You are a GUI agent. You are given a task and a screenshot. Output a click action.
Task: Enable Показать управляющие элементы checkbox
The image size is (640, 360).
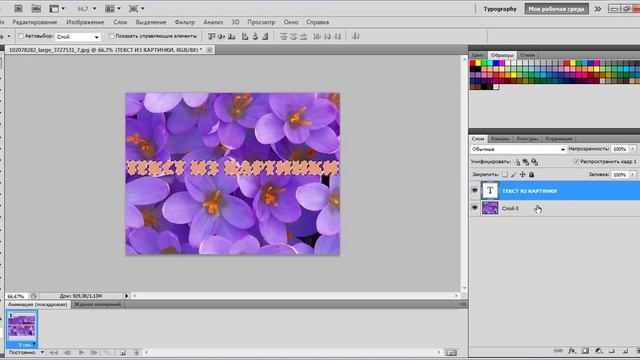[x=111, y=36]
